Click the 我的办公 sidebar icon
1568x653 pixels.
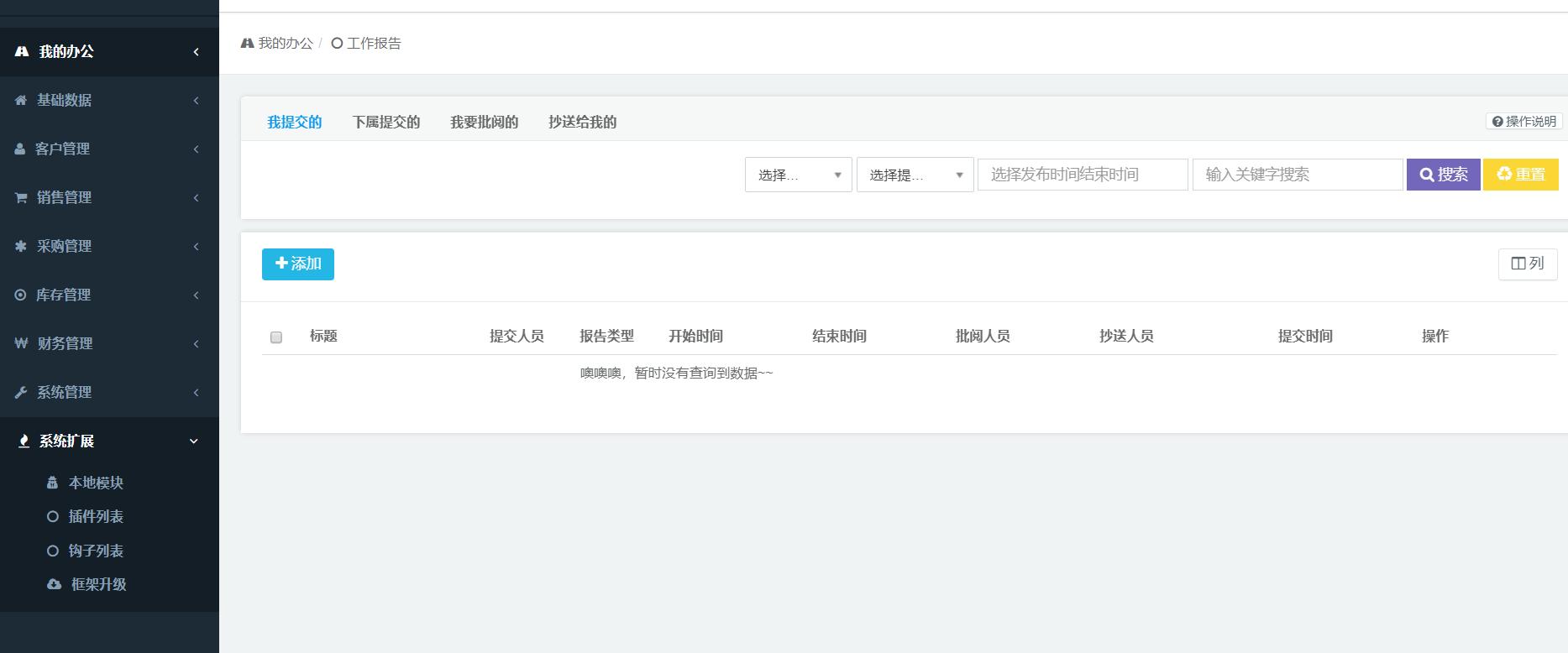[22, 51]
